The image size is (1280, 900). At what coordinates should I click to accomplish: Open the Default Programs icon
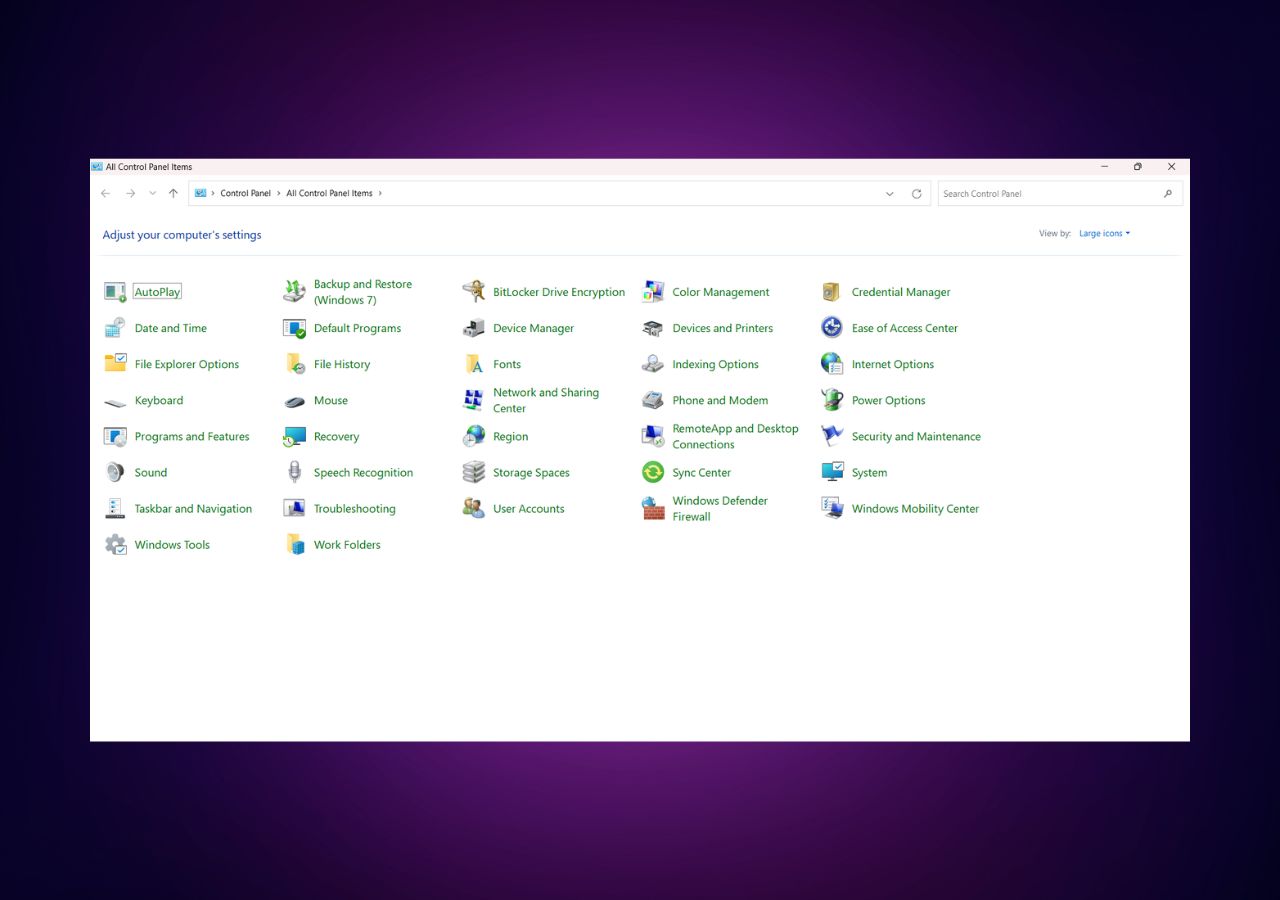tap(295, 328)
